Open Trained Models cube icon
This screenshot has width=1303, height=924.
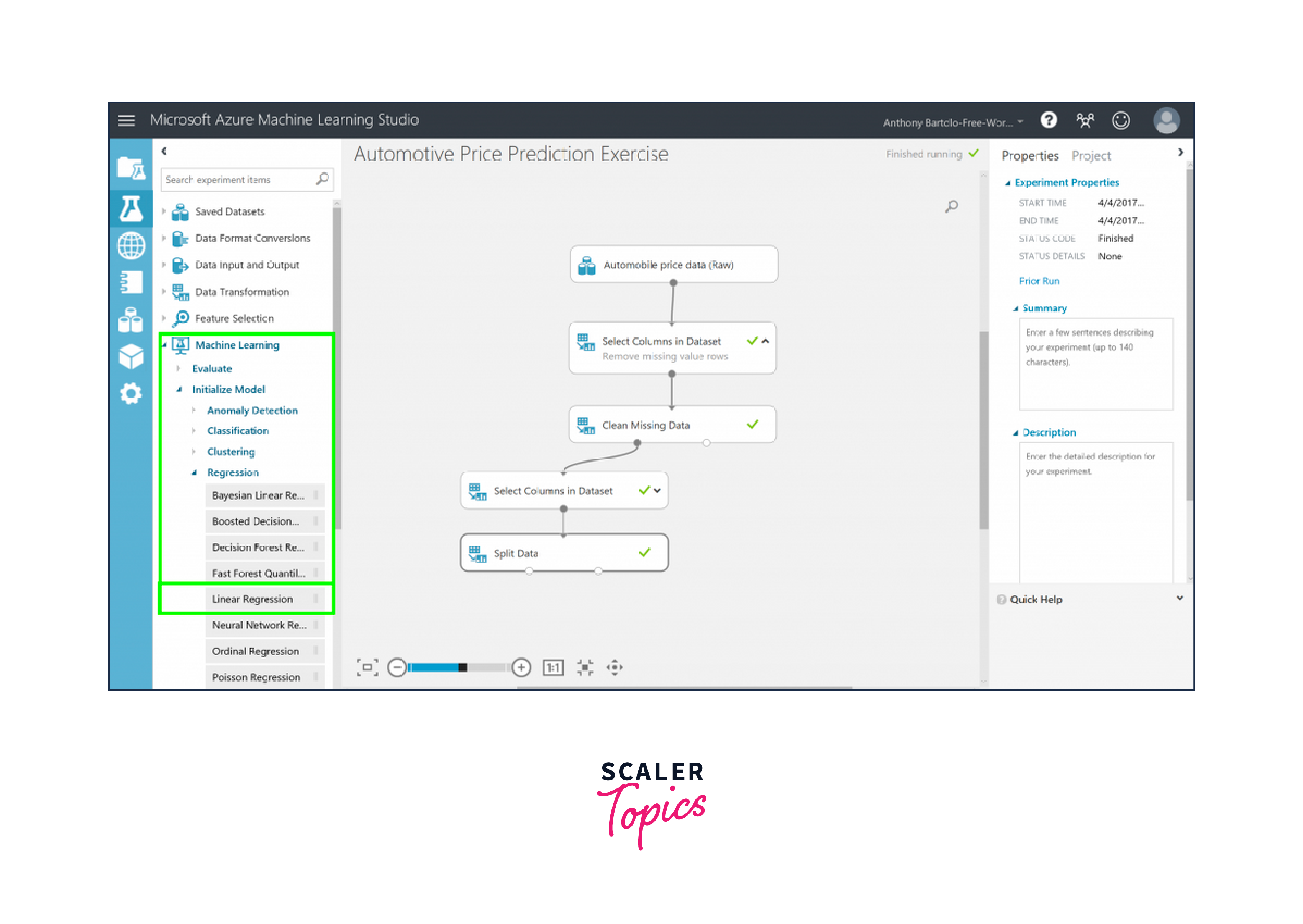pos(131,357)
